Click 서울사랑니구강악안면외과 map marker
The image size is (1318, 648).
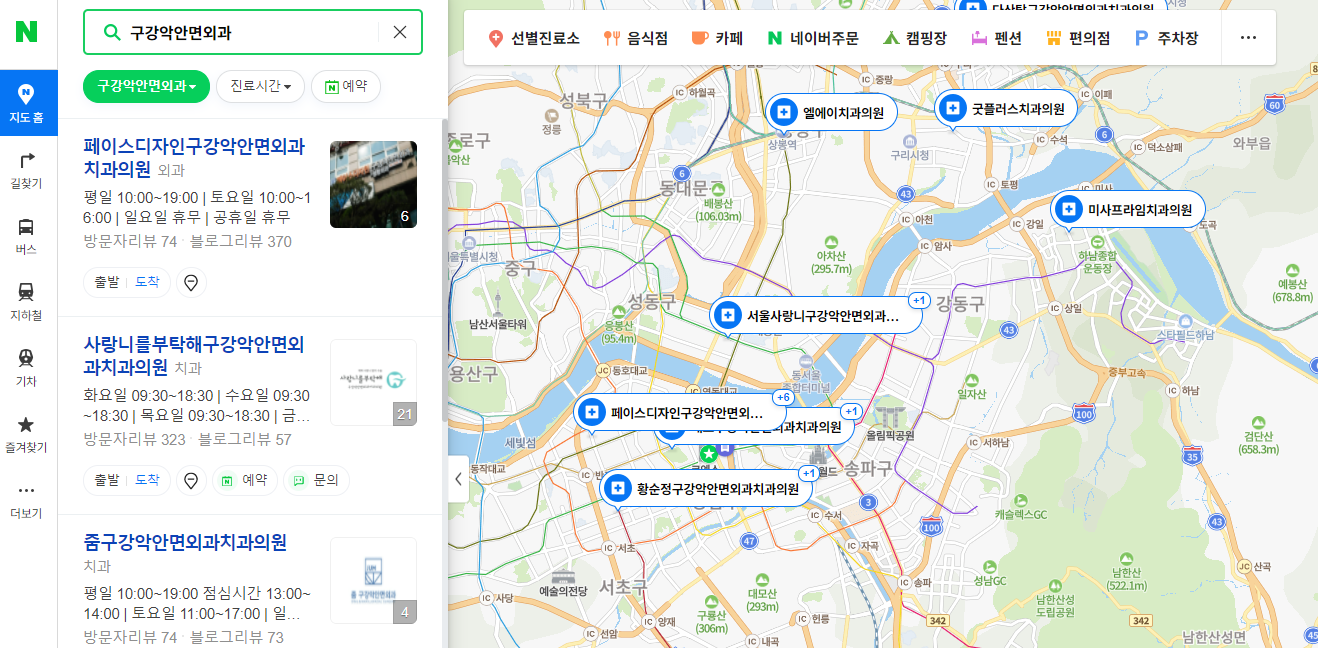(x=814, y=316)
